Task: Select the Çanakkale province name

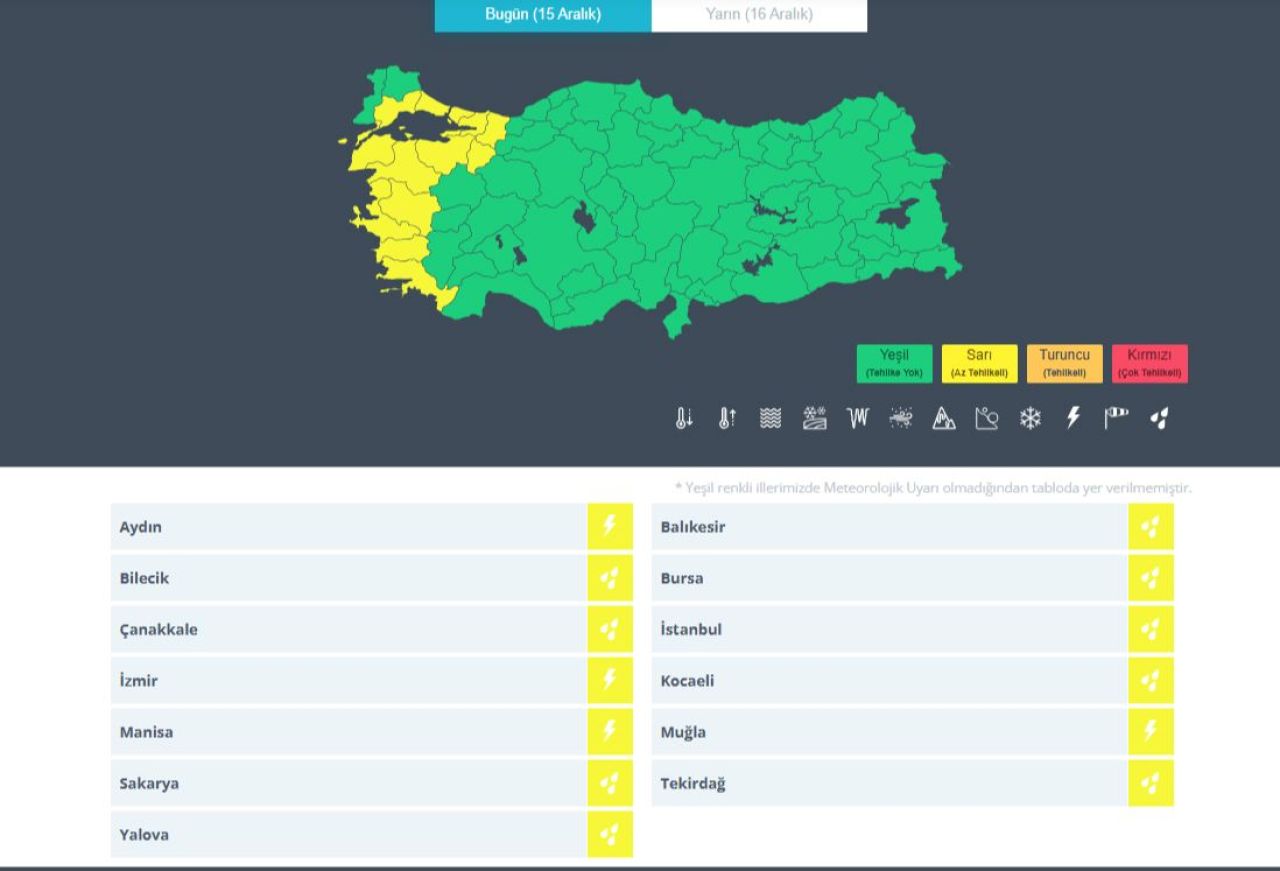Action: 158,630
